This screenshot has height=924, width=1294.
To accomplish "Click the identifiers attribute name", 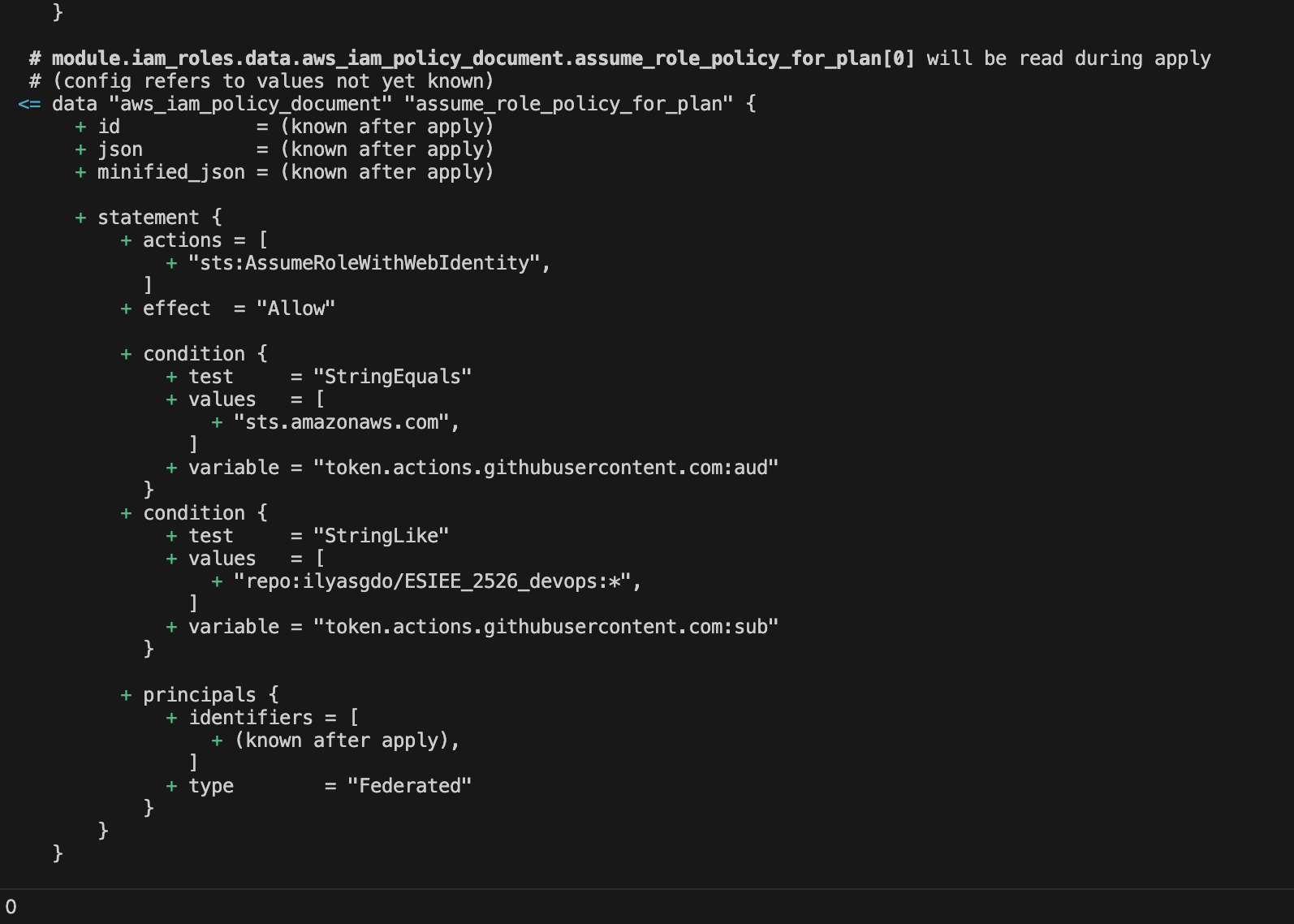I will 250,718.
